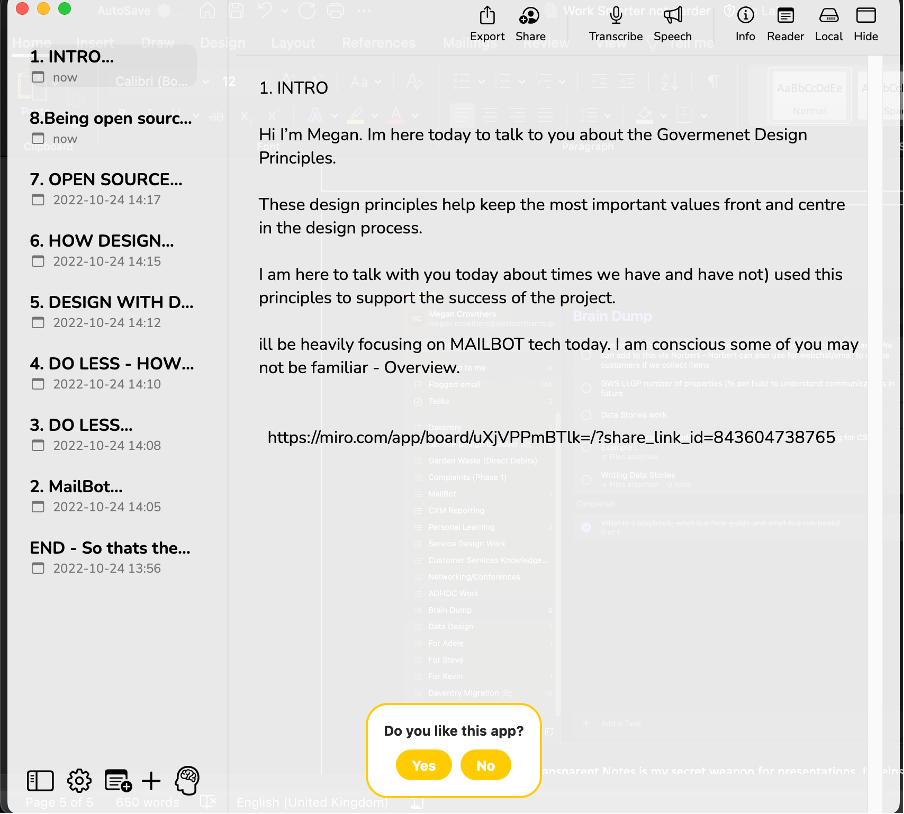
Task: Click Word's Redo circular arrow icon
Action: 307,11
